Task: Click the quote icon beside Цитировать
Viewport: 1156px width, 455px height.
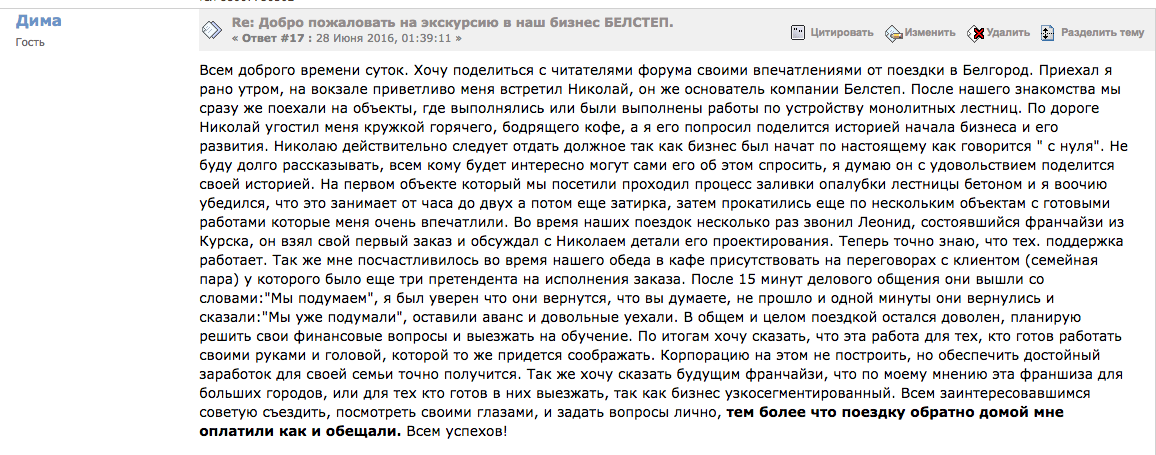Action: tap(797, 32)
